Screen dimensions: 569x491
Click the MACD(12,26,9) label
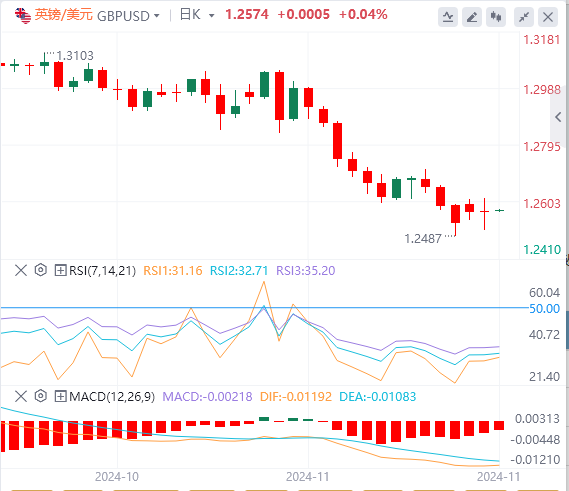pos(112,397)
